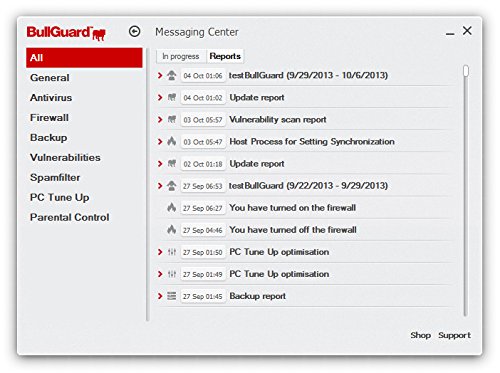Expand the Vulnerability scan report entry

tap(160, 119)
